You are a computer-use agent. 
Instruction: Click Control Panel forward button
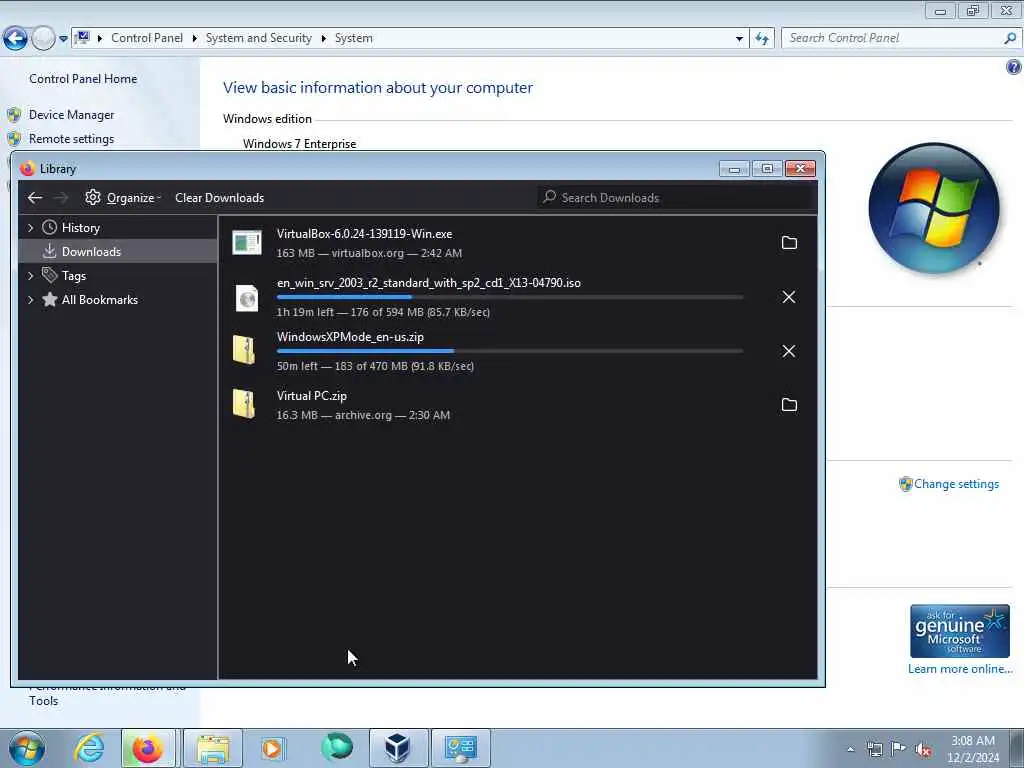pyautogui.click(x=43, y=39)
